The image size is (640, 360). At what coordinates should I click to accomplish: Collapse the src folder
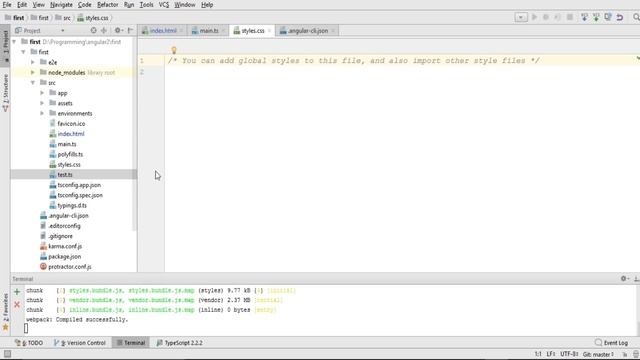coord(33,82)
